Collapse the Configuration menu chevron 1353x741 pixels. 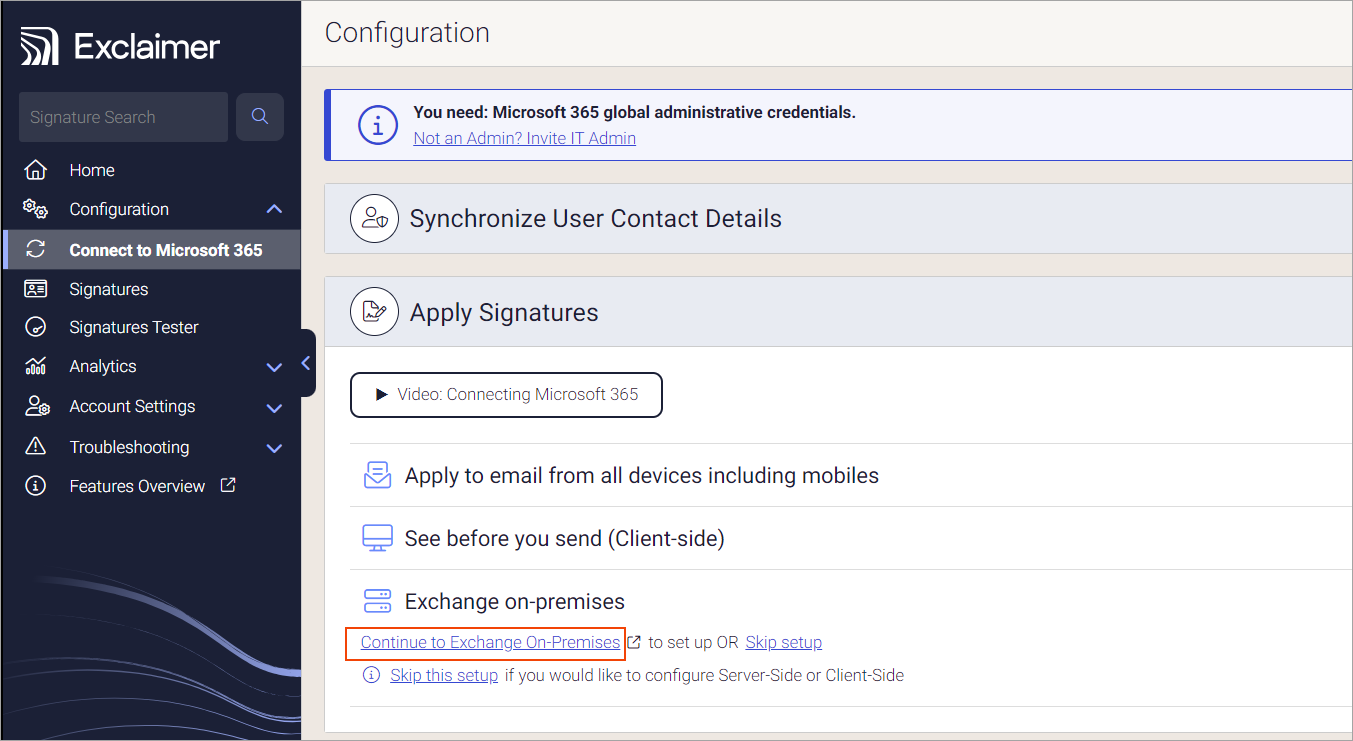(x=274, y=209)
